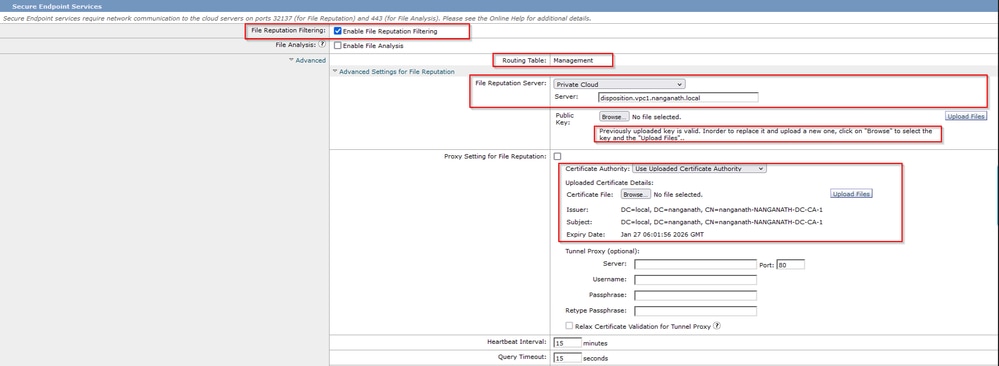Browse for a Certificate File
Image resolution: width=999 pixels, height=366 pixels.
pos(636,194)
